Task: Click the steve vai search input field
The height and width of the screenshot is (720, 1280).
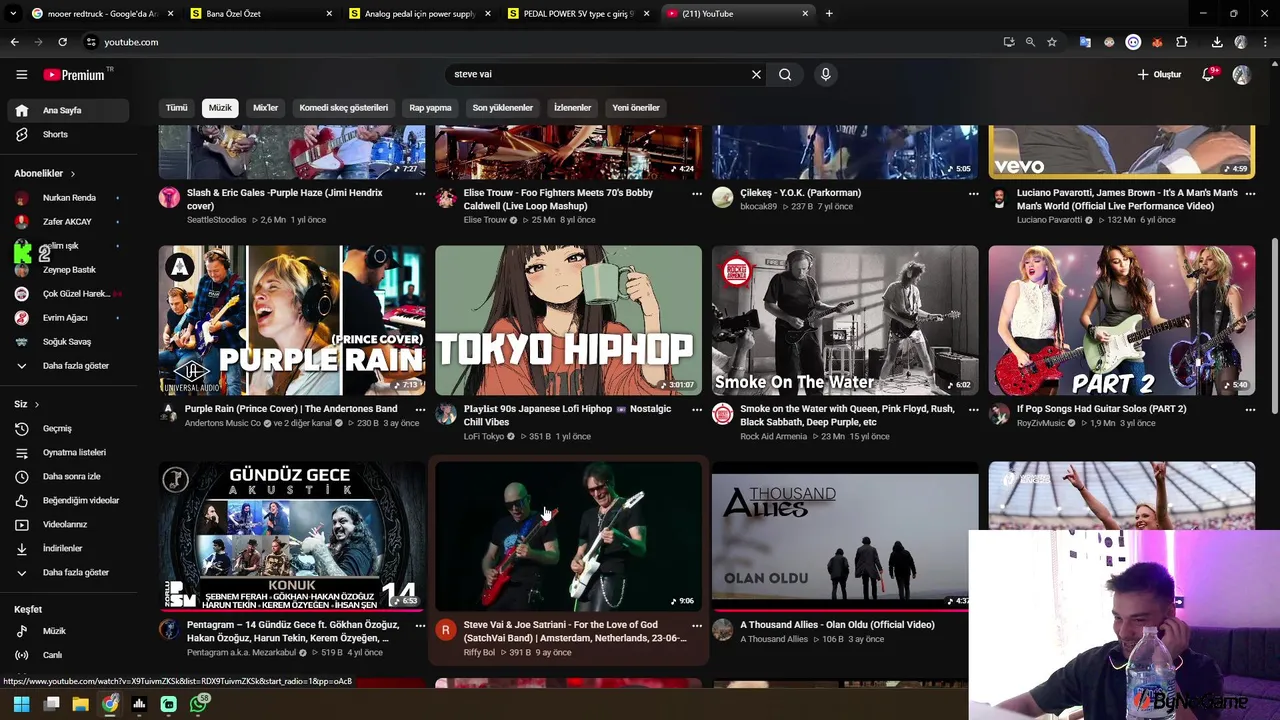Action: point(598,74)
